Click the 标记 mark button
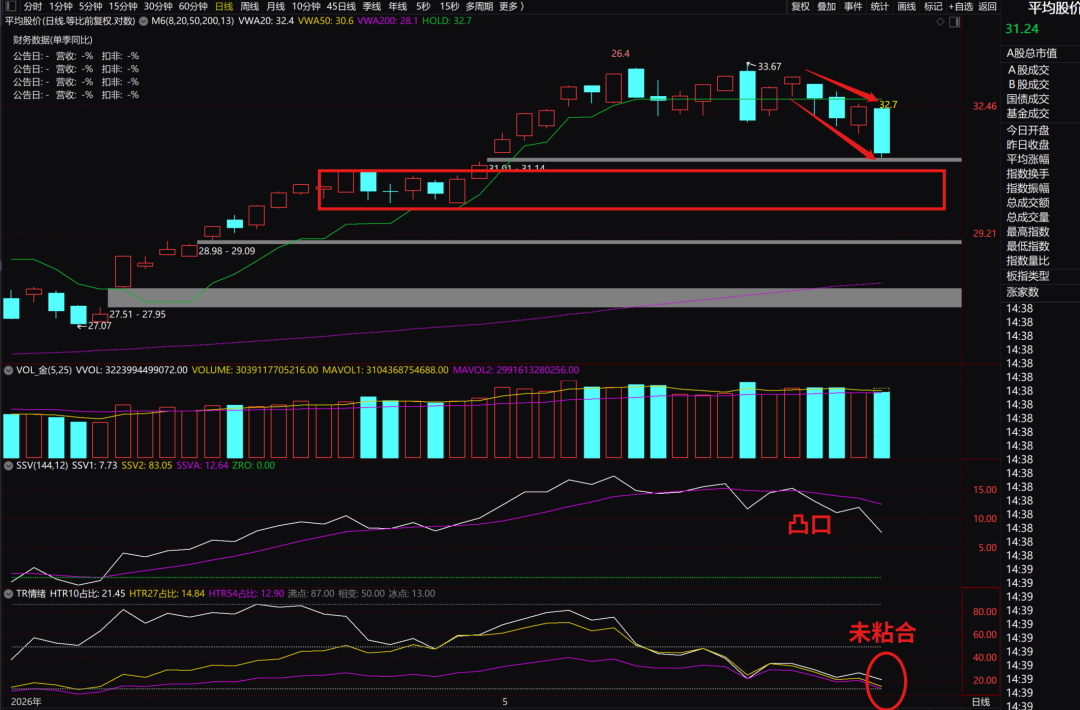 tap(933, 6)
